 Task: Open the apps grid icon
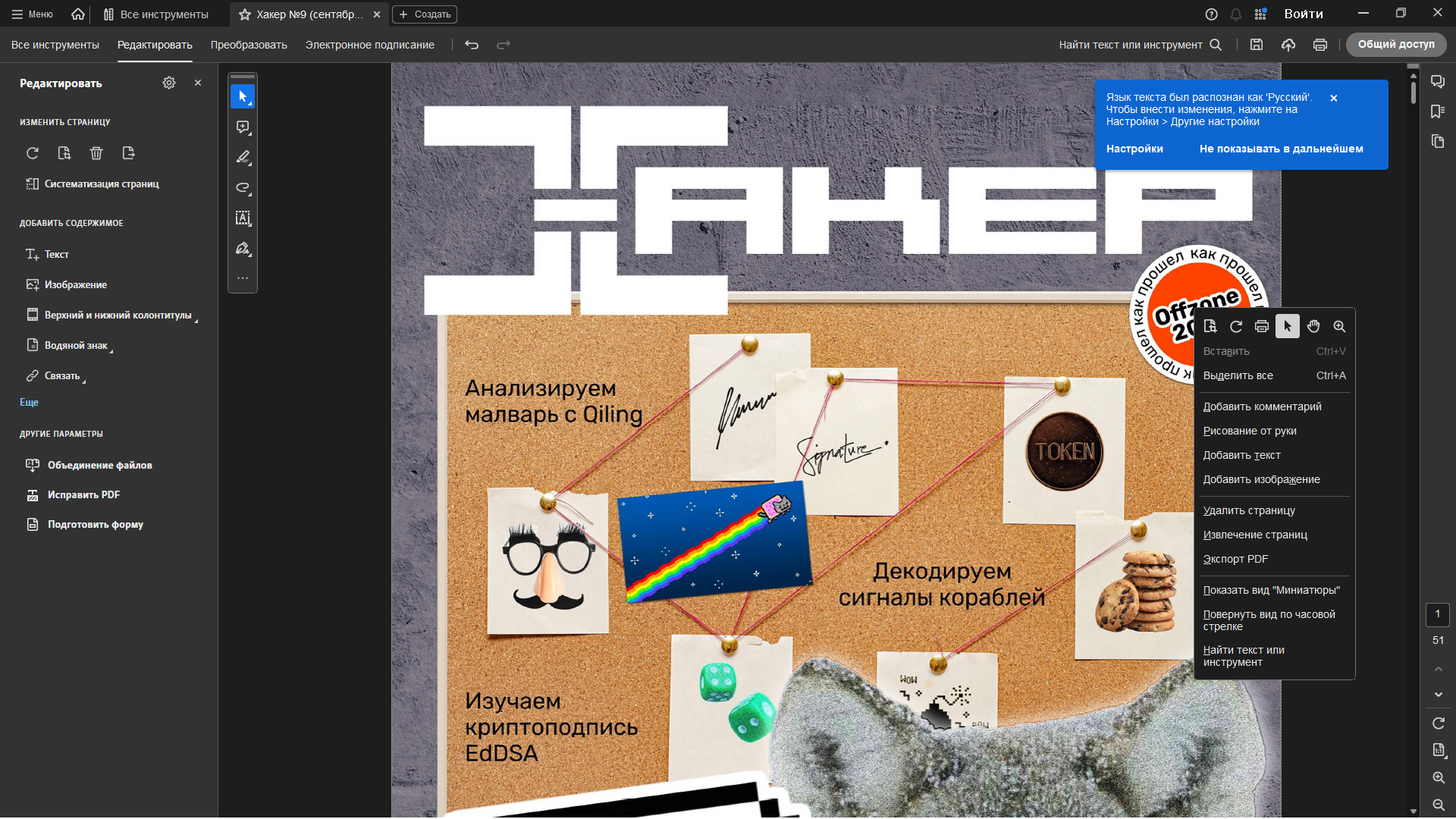pos(1260,14)
